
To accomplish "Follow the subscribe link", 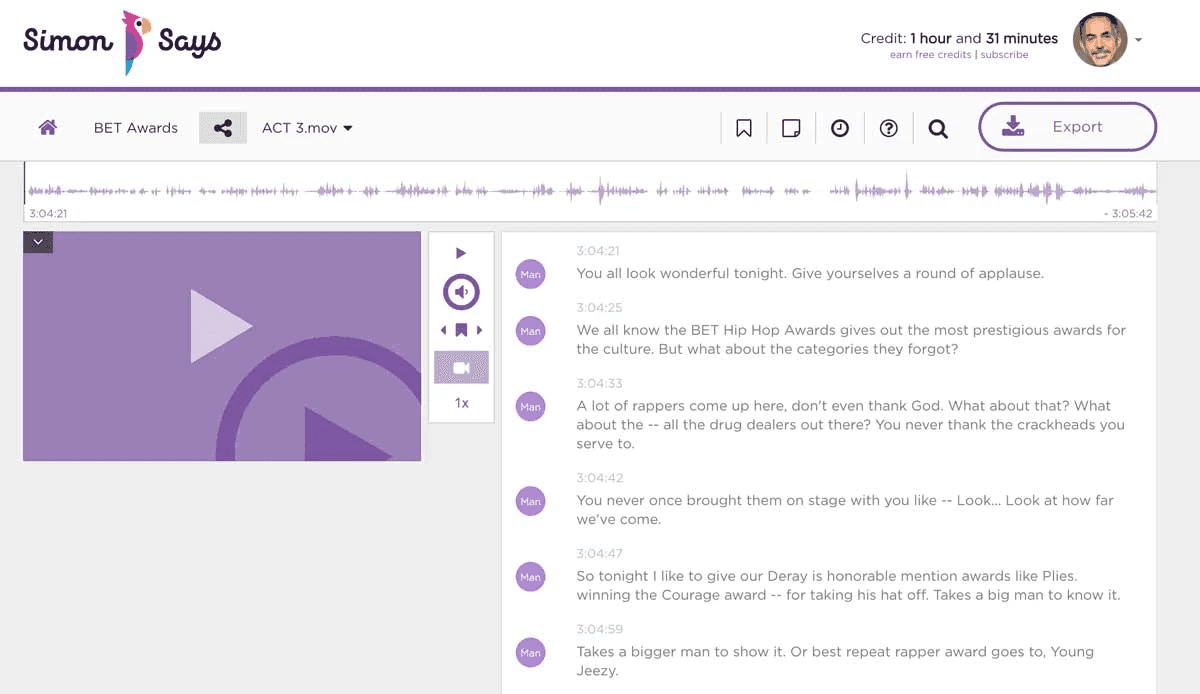I will click(1004, 55).
